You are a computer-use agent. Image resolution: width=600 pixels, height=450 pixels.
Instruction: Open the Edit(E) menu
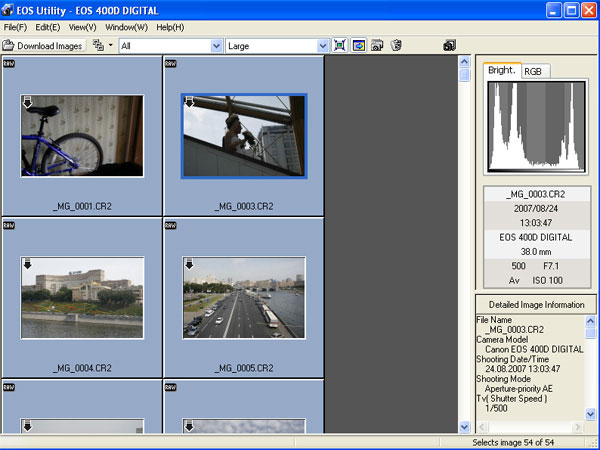48,28
